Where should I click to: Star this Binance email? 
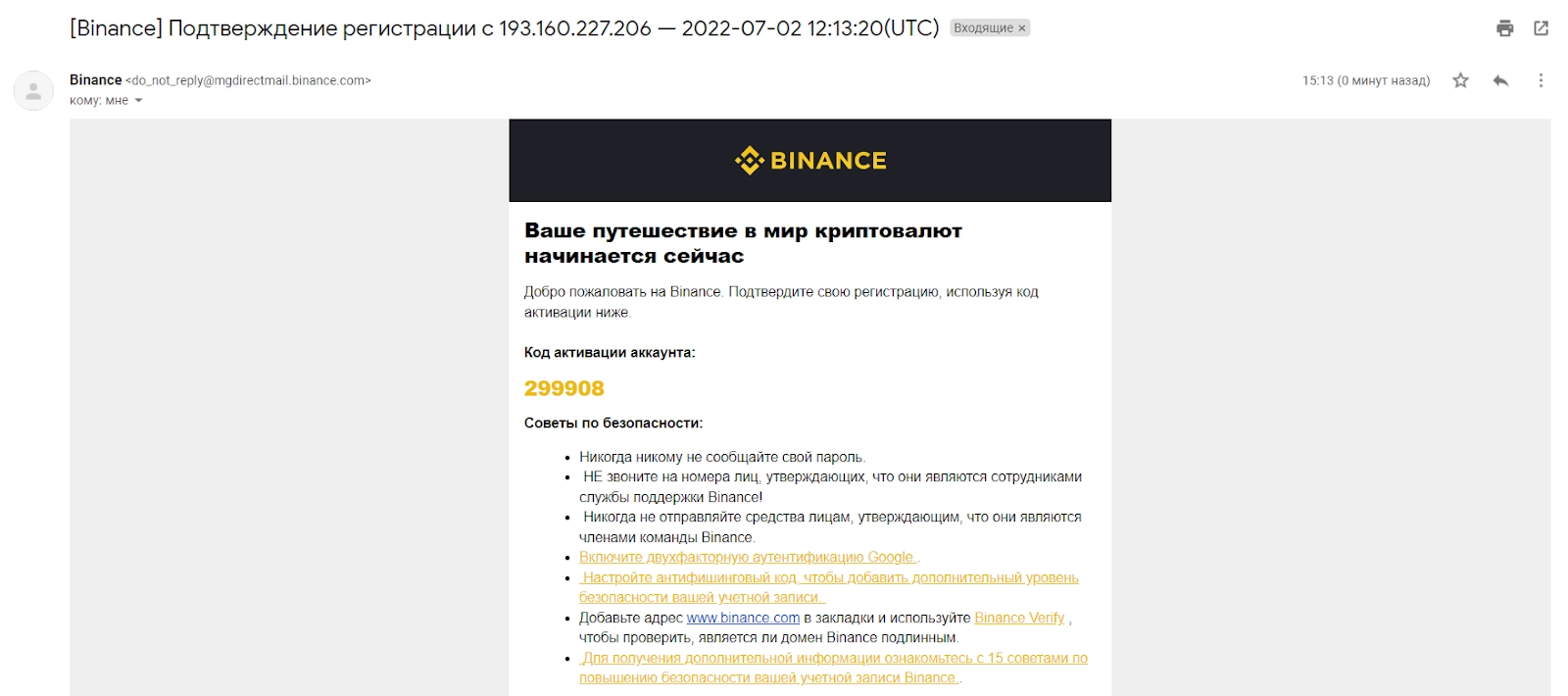(x=1460, y=80)
